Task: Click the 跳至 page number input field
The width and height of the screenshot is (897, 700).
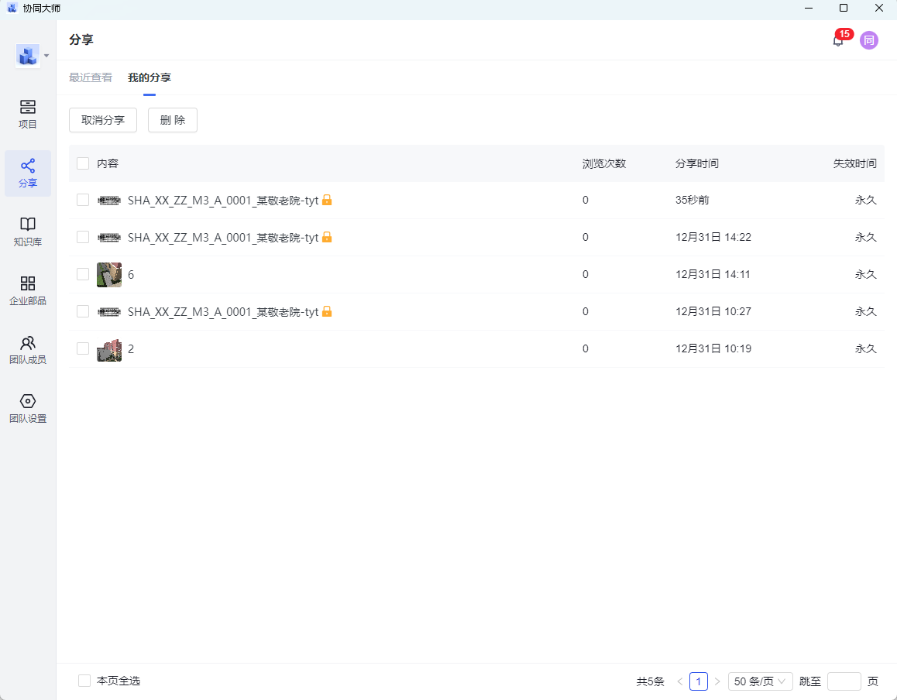Action: (x=843, y=681)
